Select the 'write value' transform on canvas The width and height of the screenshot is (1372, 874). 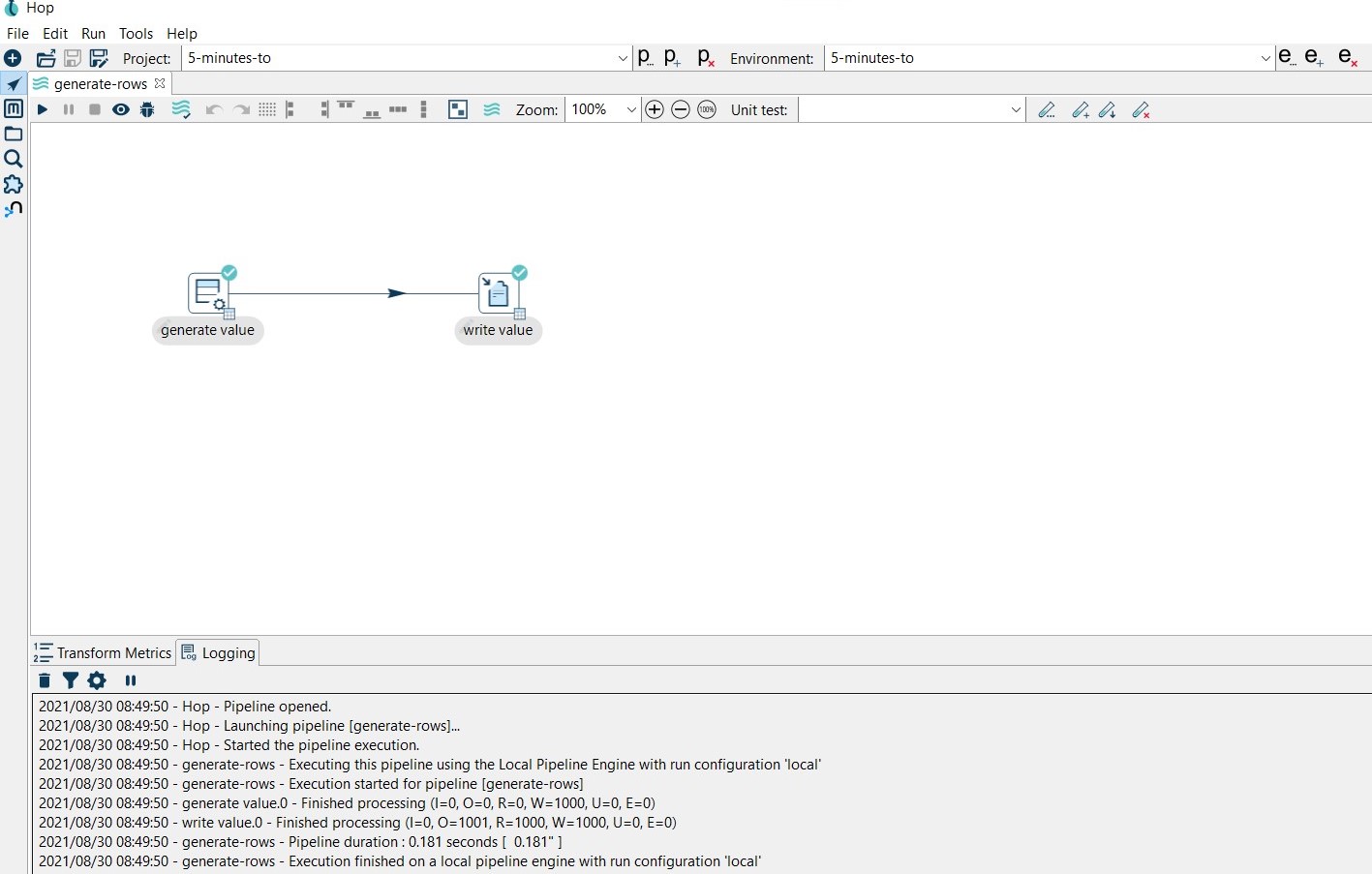[499, 293]
